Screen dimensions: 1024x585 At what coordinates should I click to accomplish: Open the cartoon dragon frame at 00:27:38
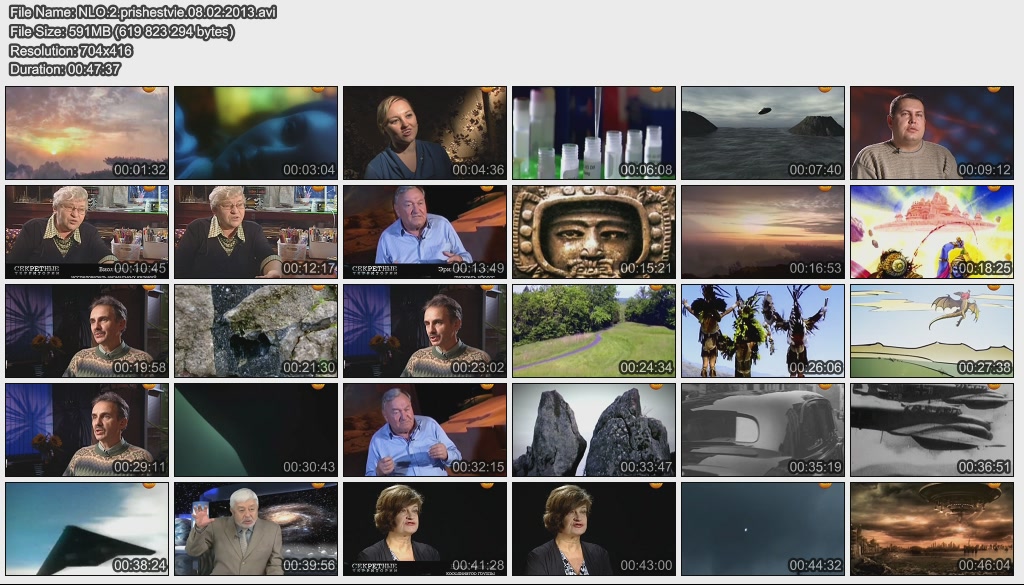(931, 331)
